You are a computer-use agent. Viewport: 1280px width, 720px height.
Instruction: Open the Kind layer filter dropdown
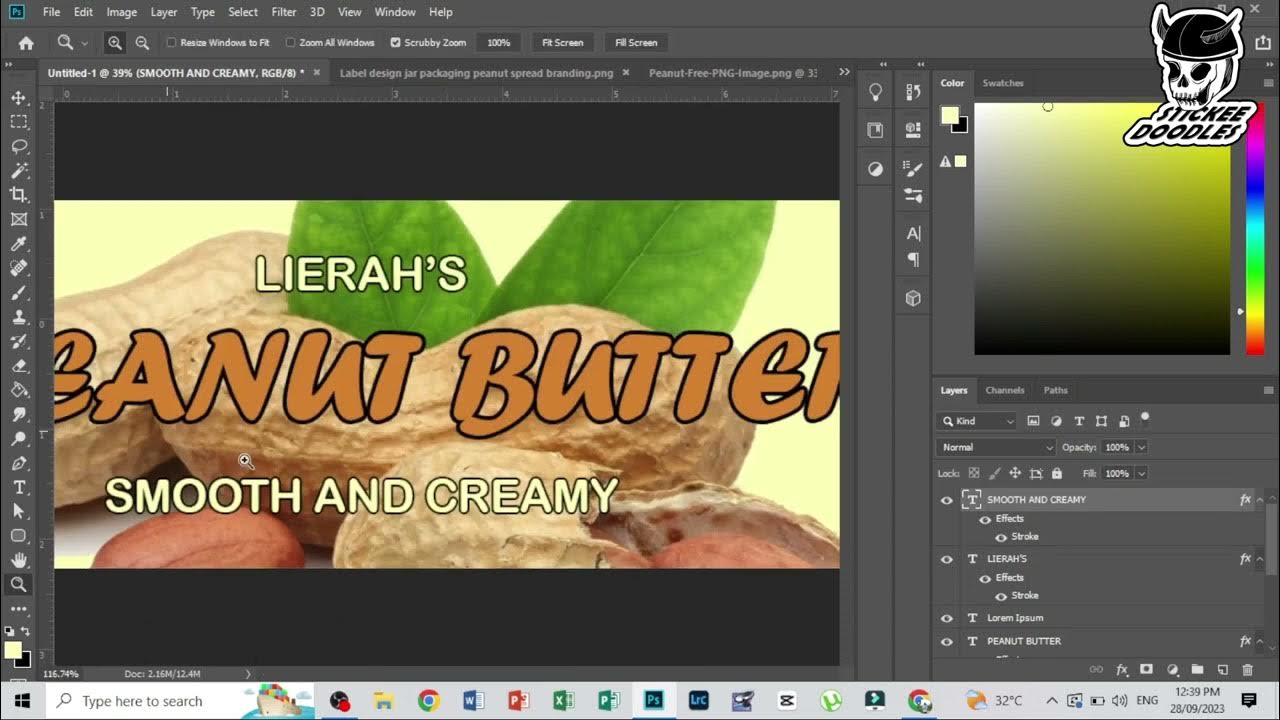pos(977,421)
